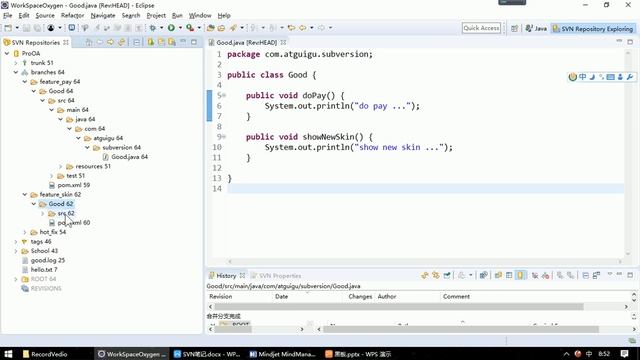The height and width of the screenshot is (360, 640).
Task: Toggle the highlighted yellow button in History toolbar
Action: (x=520, y=276)
